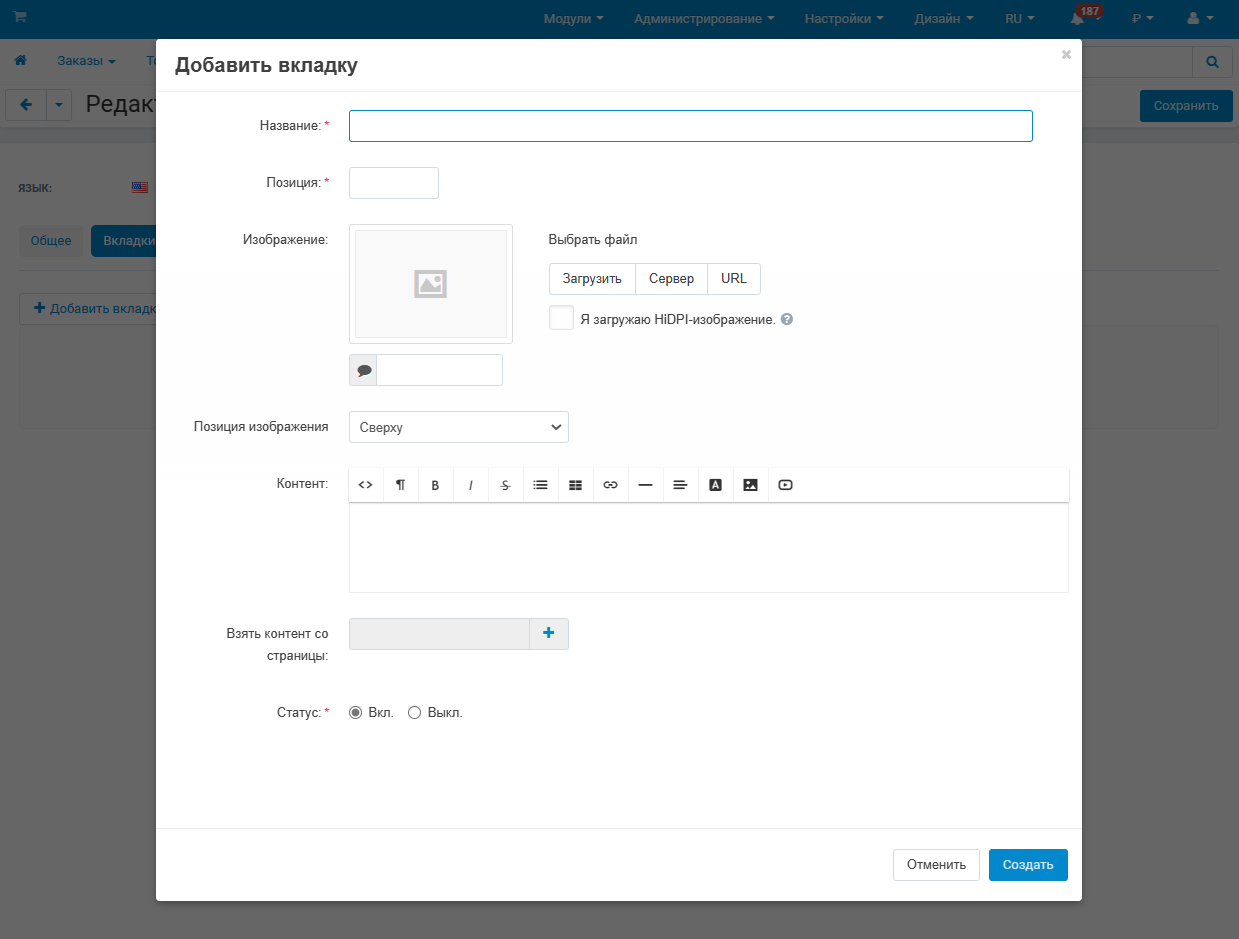This screenshot has height=939, width=1239.
Task: Open the Позиция изображения dropdown
Action: (x=459, y=427)
